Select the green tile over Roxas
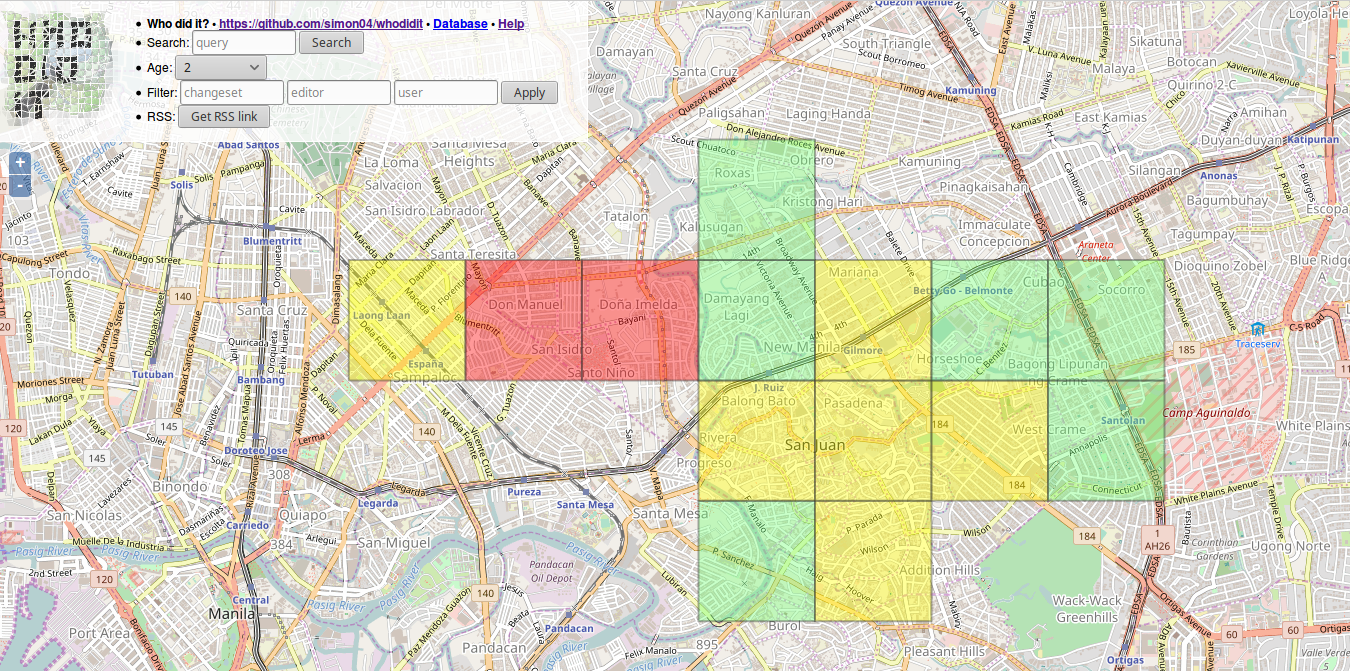The width and height of the screenshot is (1350, 671). 757,200
